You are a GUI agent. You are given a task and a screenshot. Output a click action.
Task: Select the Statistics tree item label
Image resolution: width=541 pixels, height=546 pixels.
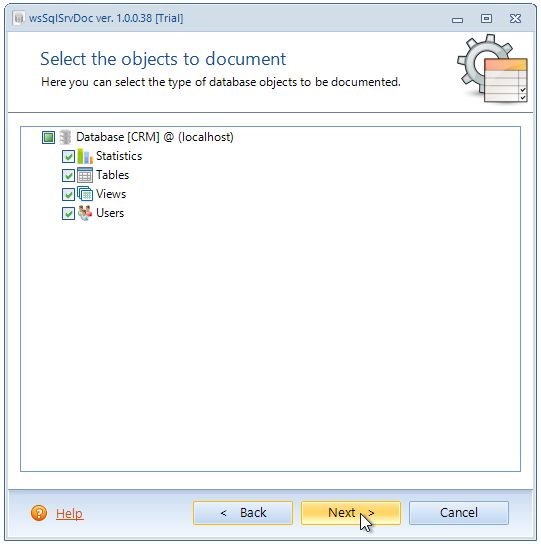click(x=119, y=156)
